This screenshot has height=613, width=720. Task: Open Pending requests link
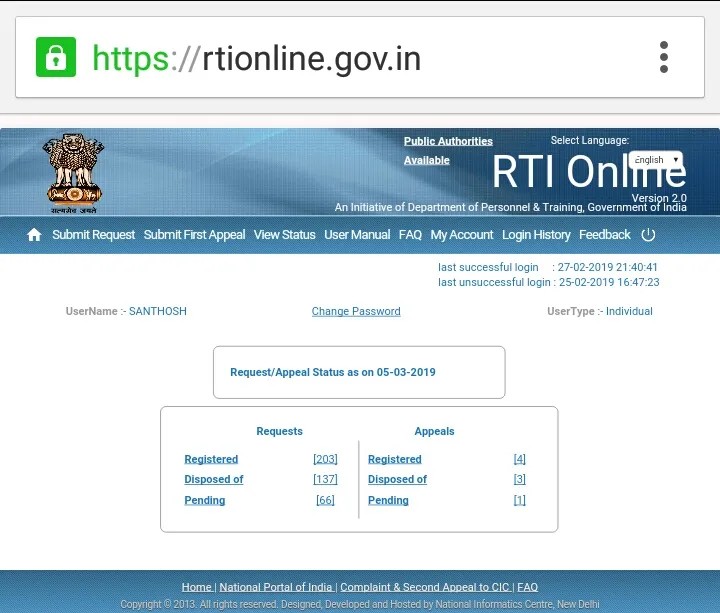pos(205,500)
